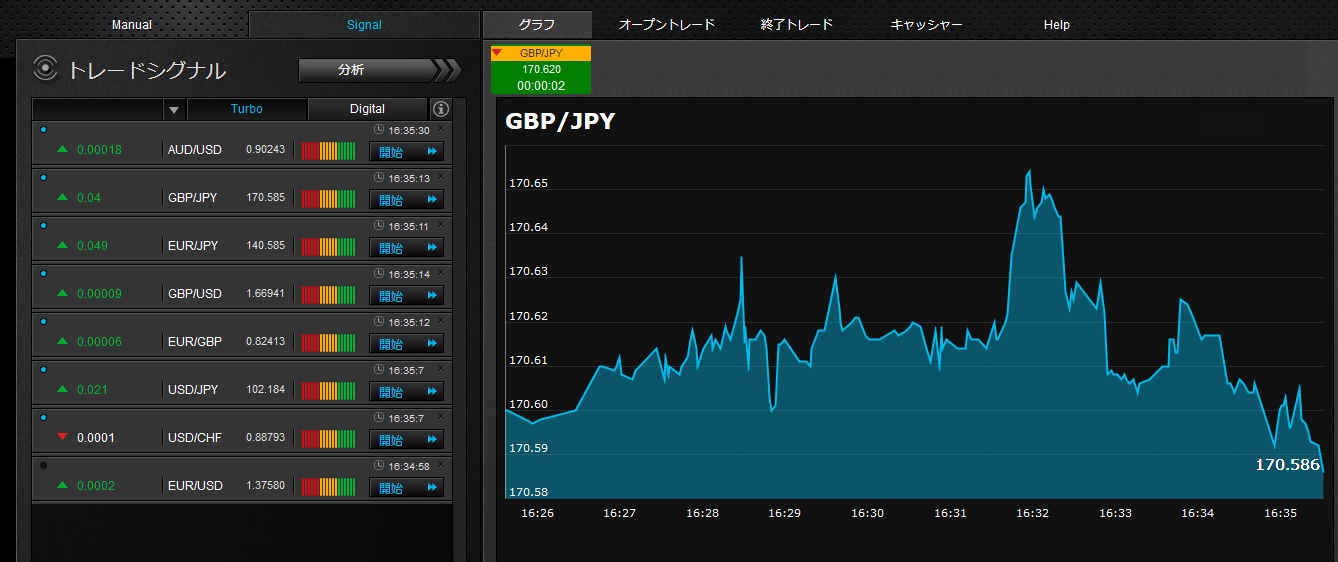Start the USD/JPY signal trade
This screenshot has width=1338, height=562.
(406, 391)
